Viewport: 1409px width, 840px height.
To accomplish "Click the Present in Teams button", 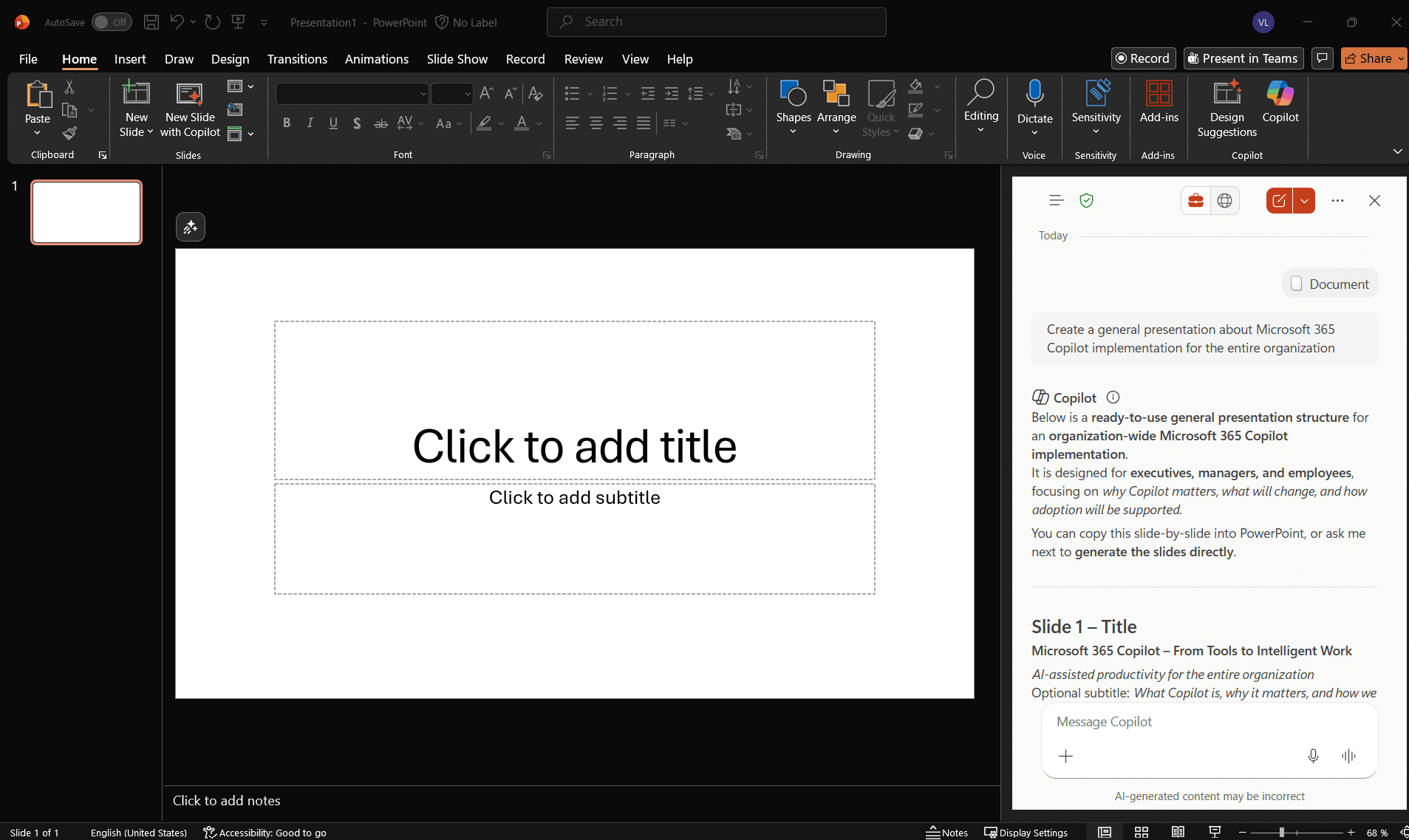I will click(x=1243, y=58).
